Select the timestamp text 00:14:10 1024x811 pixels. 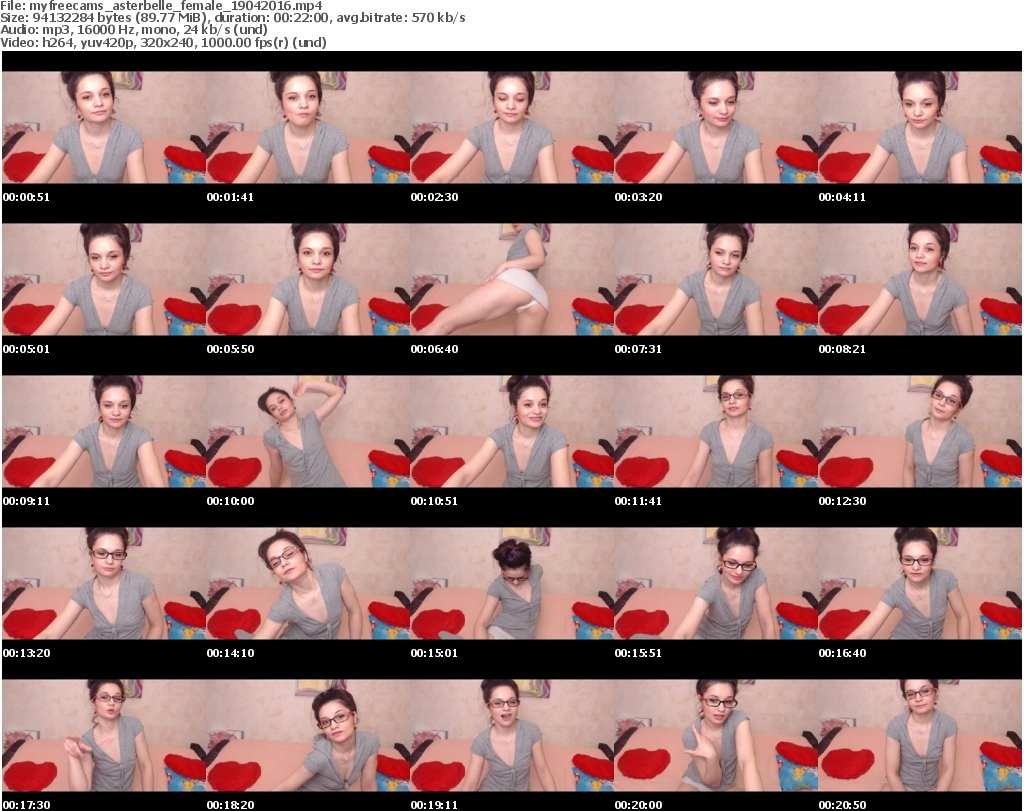tap(231, 654)
